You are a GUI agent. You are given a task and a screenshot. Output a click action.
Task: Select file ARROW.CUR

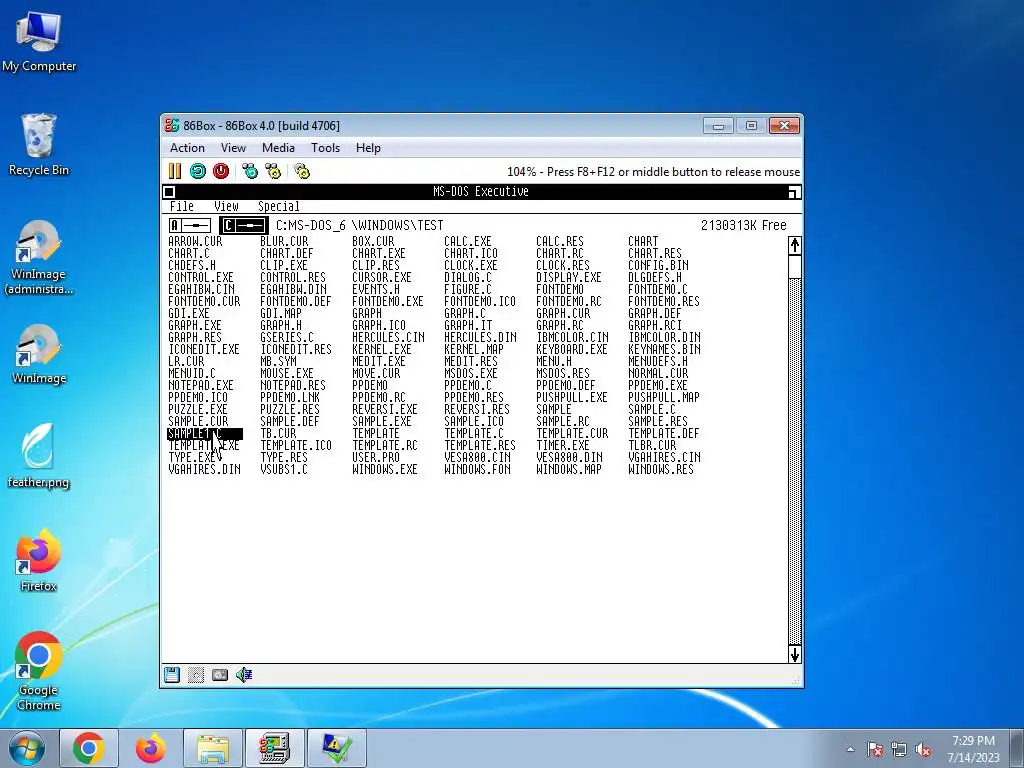[x=195, y=242]
